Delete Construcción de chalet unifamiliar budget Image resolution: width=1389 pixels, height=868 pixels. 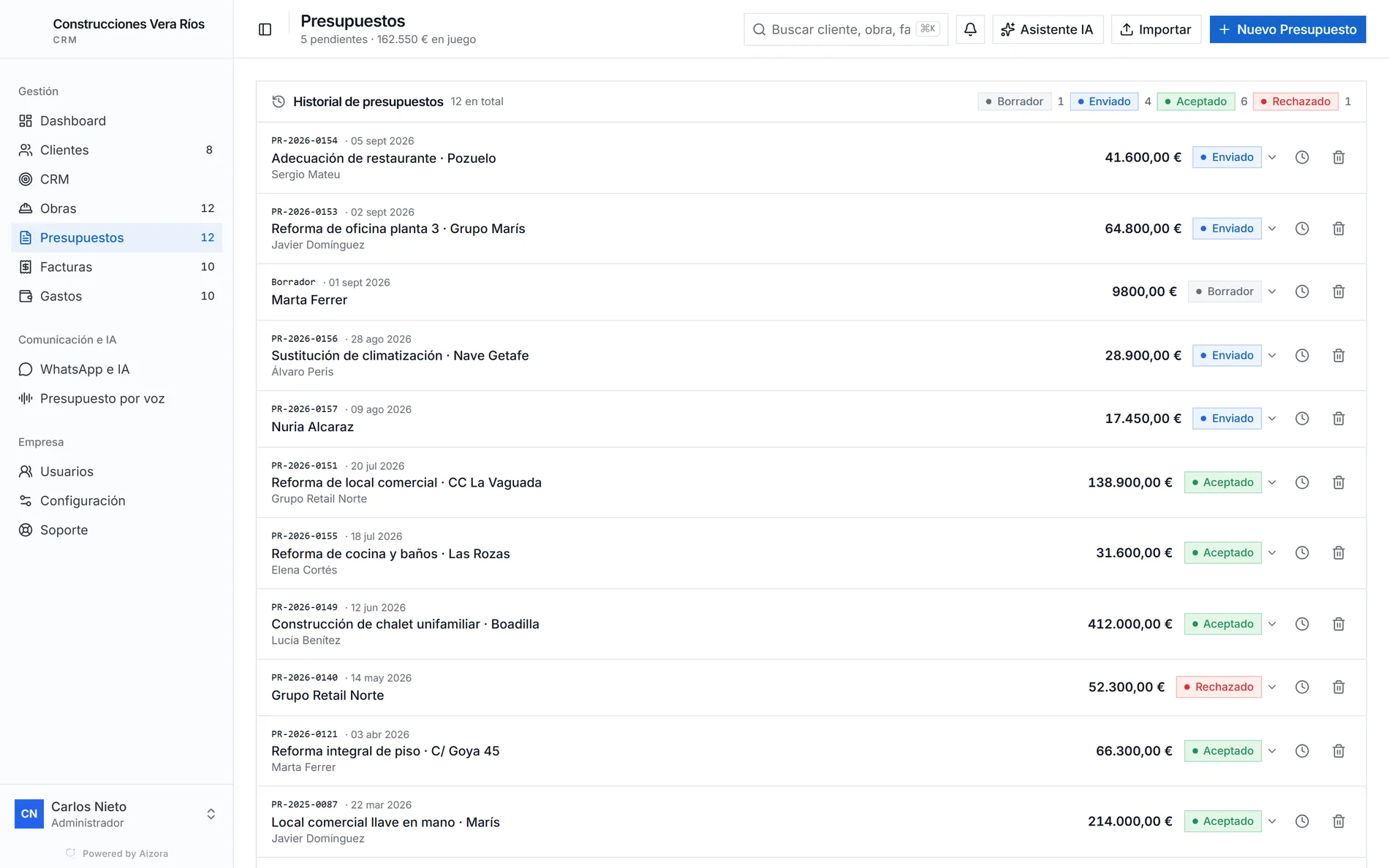(x=1339, y=624)
